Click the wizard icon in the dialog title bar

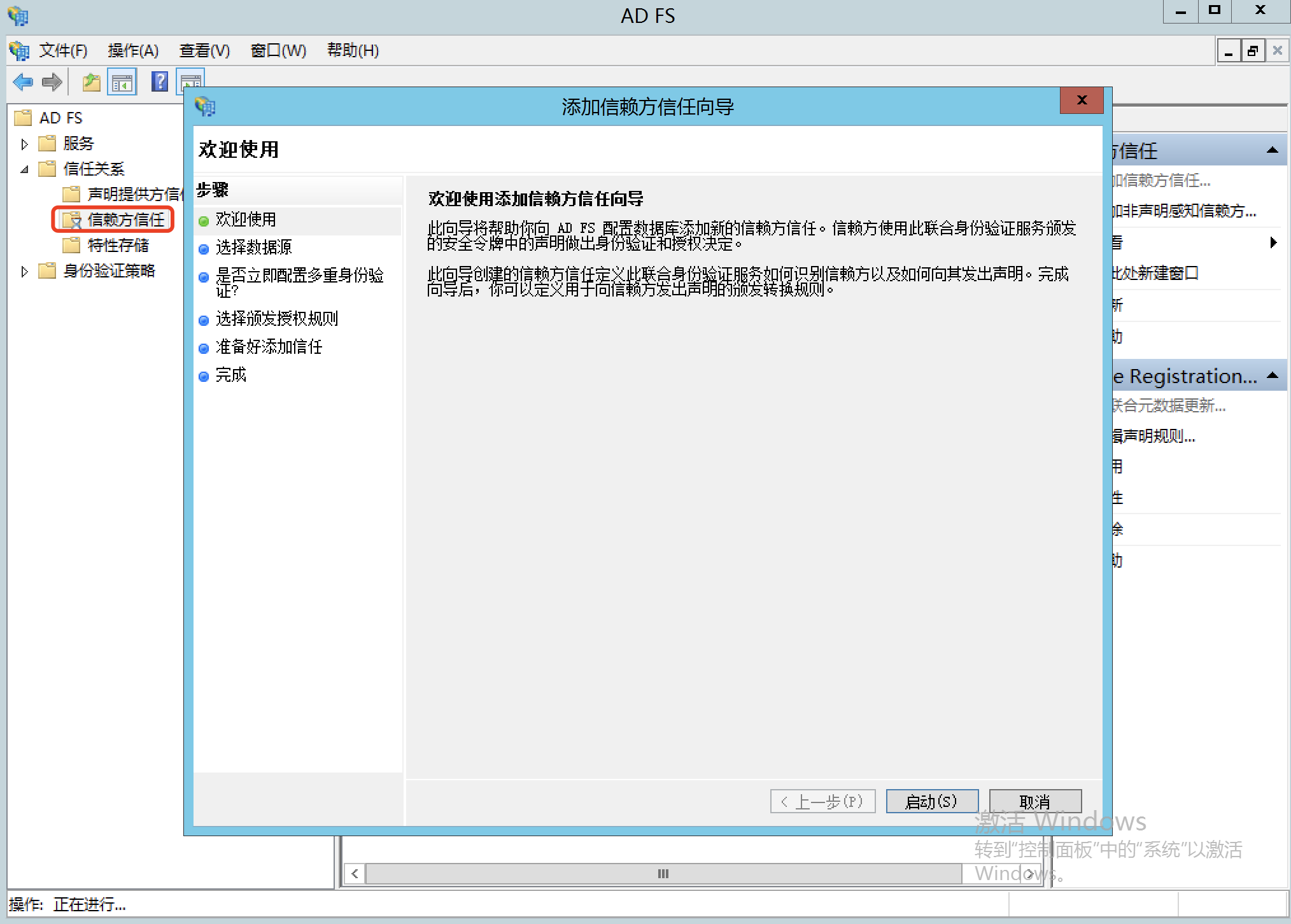point(205,106)
